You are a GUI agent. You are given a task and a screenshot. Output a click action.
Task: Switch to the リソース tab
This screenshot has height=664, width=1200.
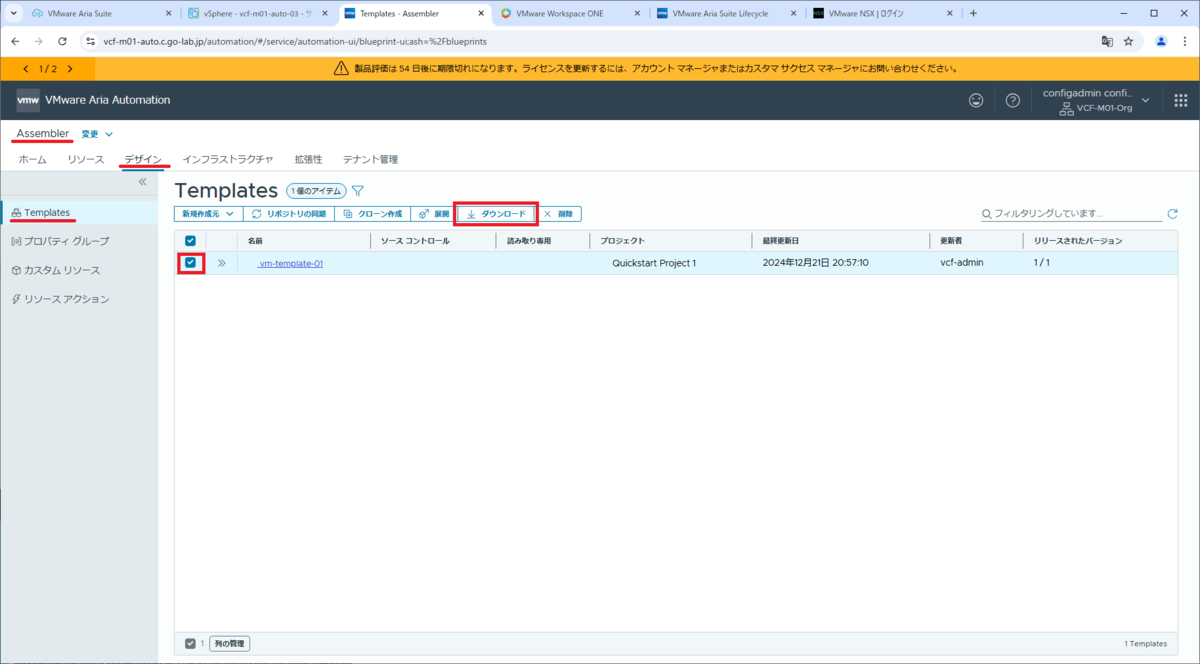pos(85,159)
